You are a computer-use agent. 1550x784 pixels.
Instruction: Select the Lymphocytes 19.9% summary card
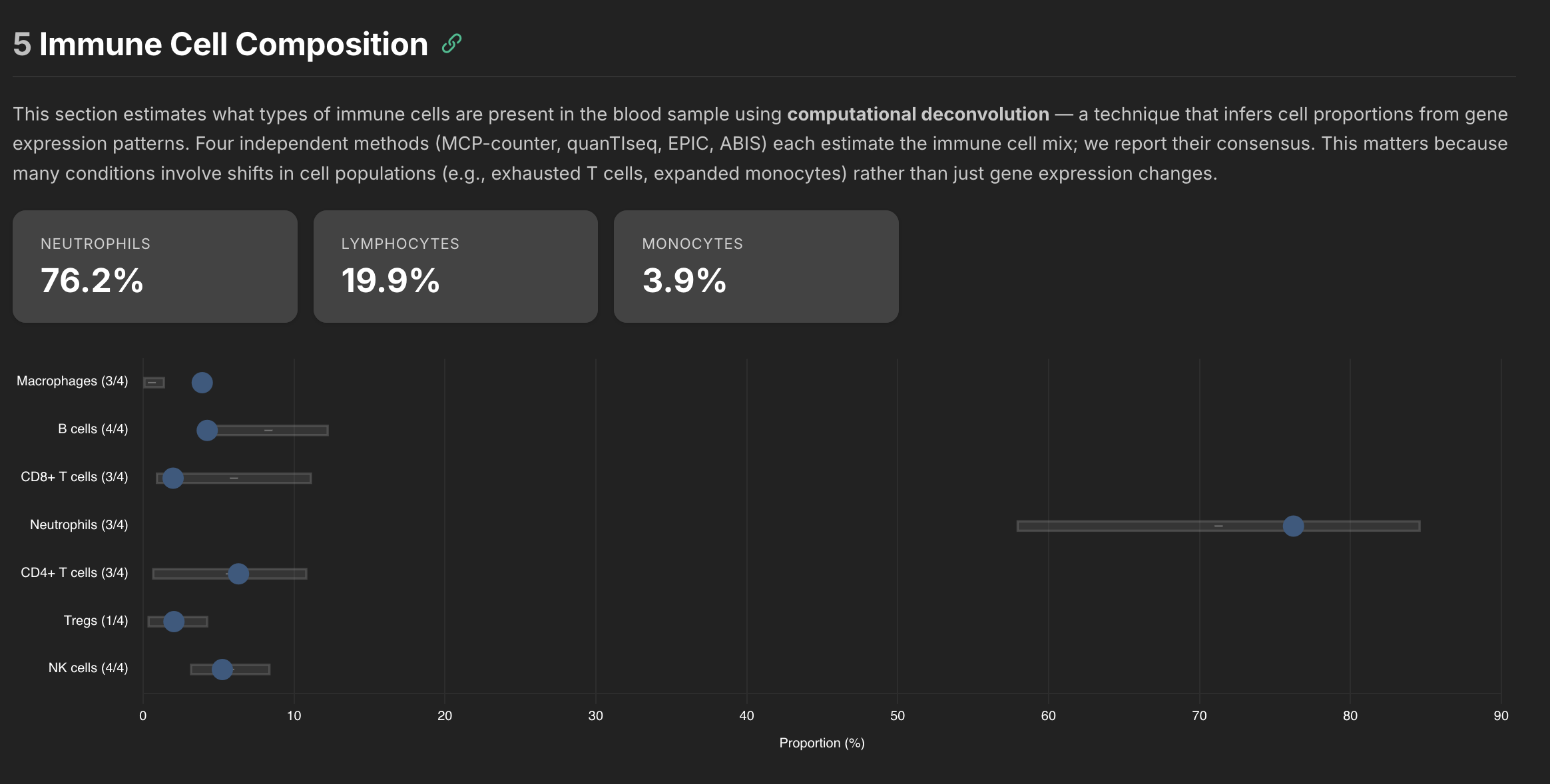point(455,266)
